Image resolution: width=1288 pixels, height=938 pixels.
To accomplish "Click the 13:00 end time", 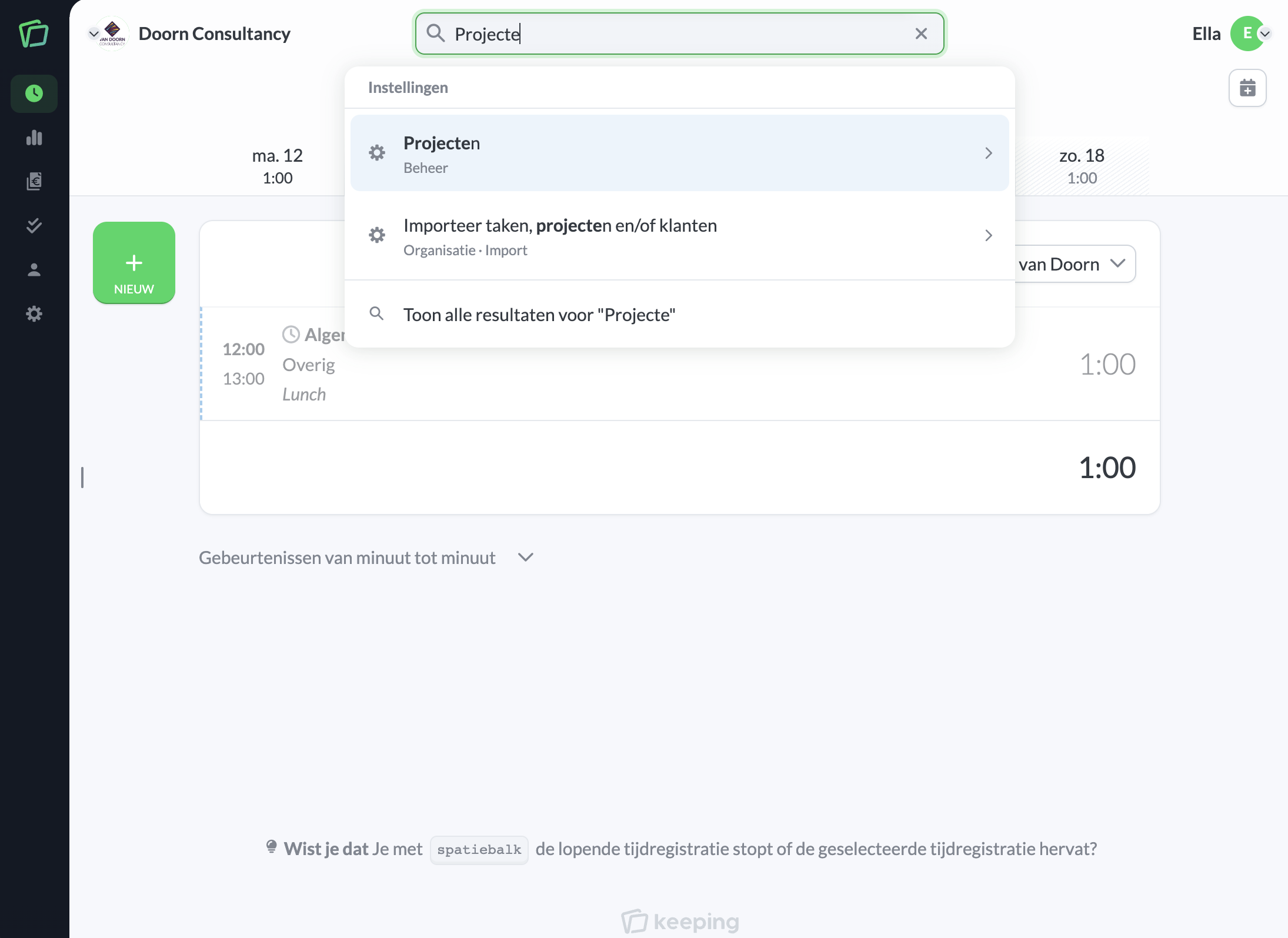I will 243,379.
